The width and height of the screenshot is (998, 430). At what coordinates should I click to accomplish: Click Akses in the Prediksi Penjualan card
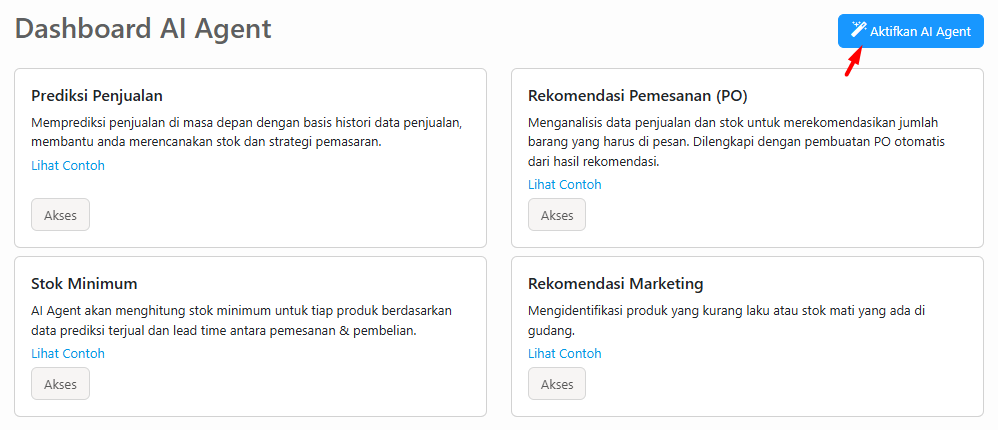61,215
